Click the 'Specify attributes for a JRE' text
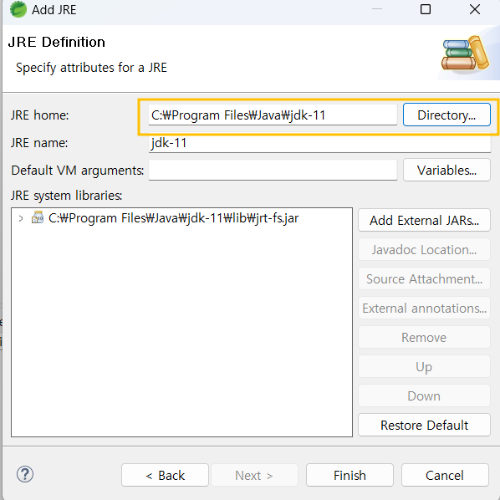This screenshot has width=500, height=500. coord(91,68)
